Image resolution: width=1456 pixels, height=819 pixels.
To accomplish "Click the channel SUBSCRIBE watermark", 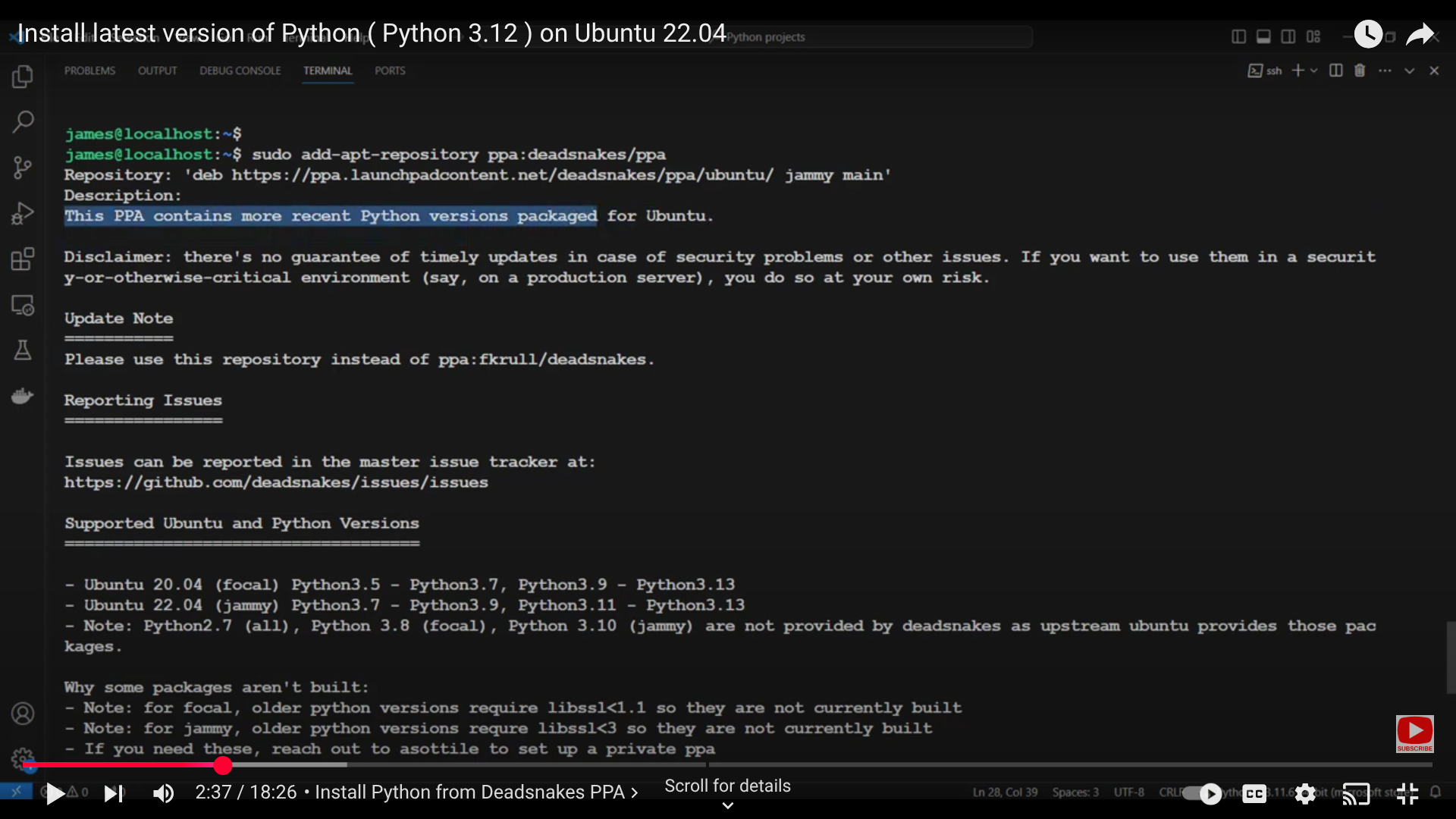I will [1415, 734].
